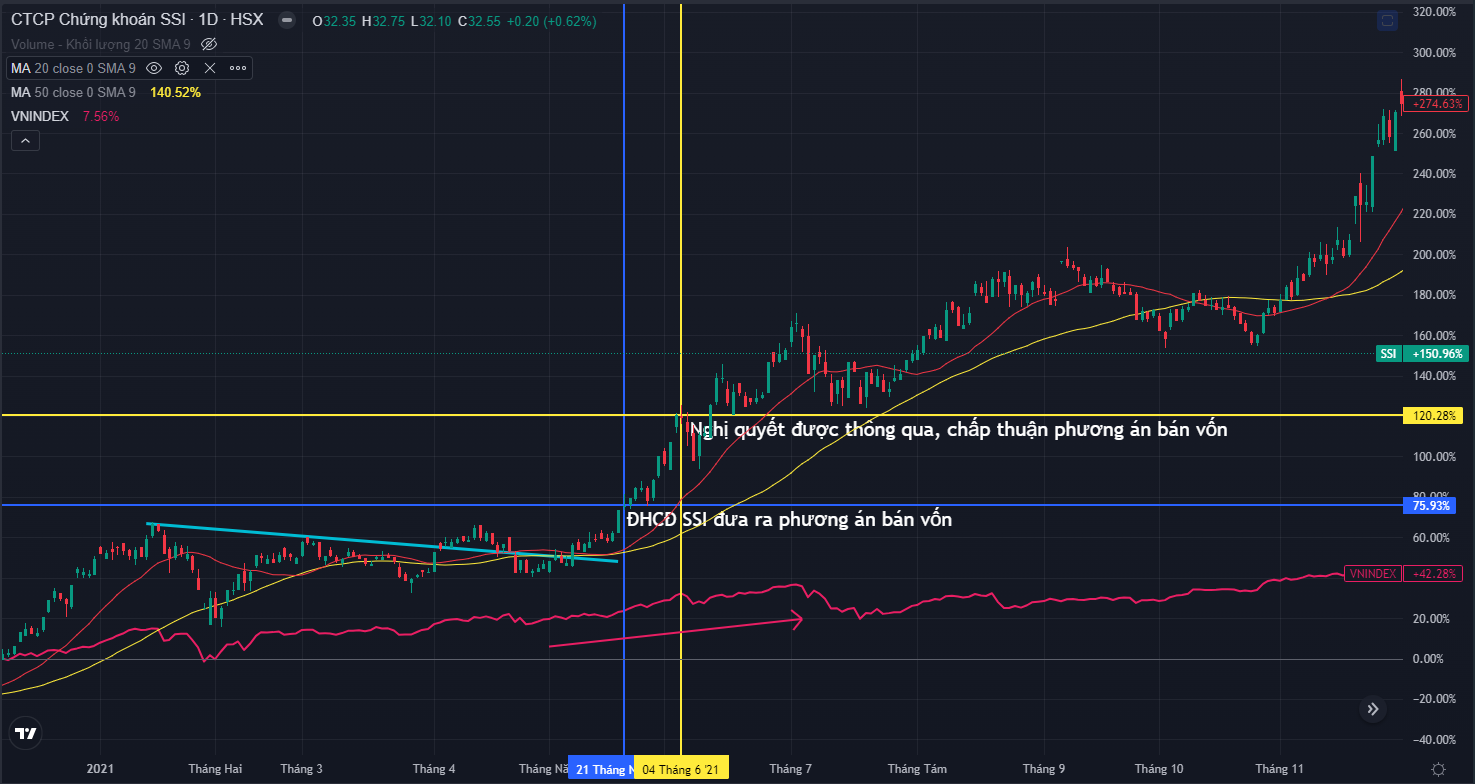Click the Tháng Tám time axis label
Image resolution: width=1475 pixels, height=784 pixels.
pyautogui.click(x=917, y=769)
